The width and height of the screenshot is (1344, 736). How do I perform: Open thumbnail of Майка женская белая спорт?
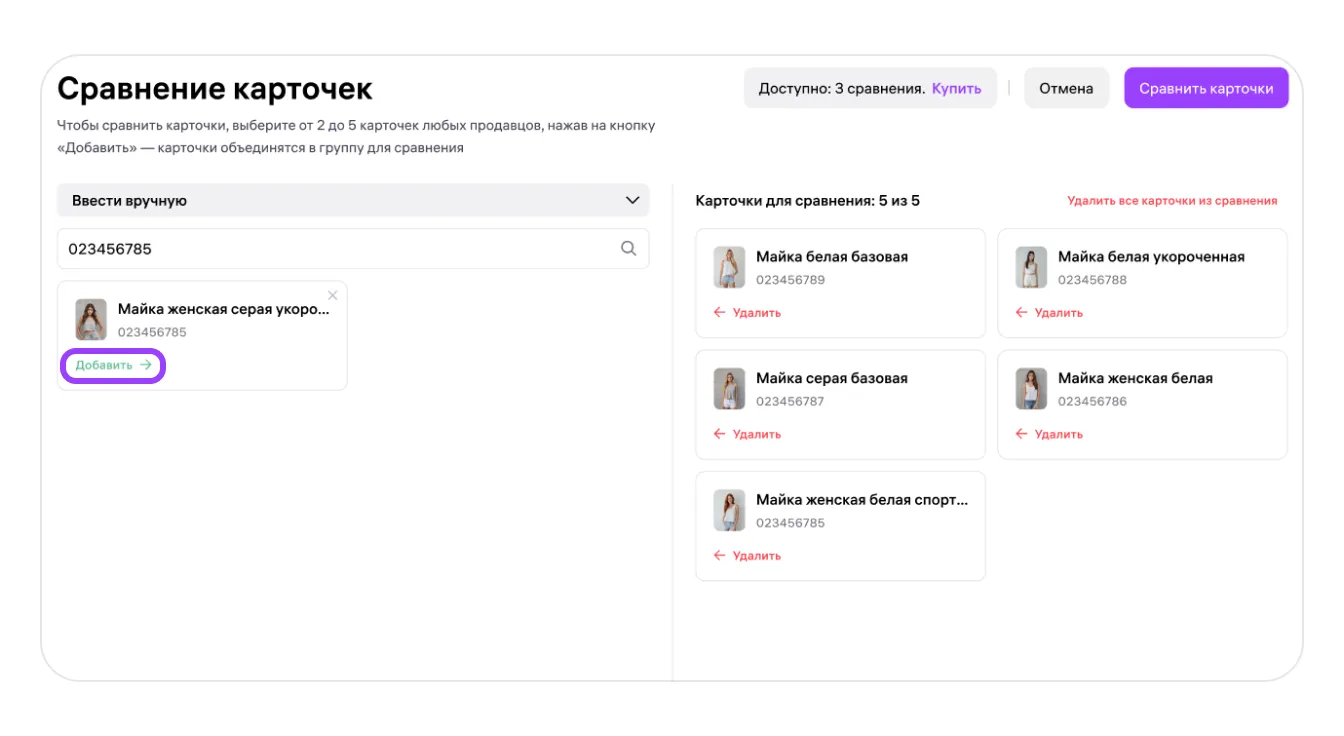click(729, 511)
